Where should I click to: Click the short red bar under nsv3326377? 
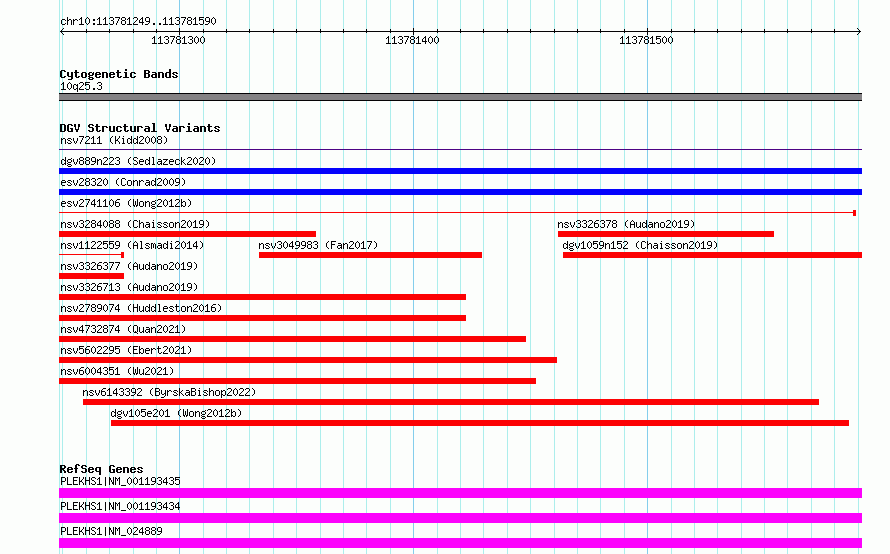(91, 276)
